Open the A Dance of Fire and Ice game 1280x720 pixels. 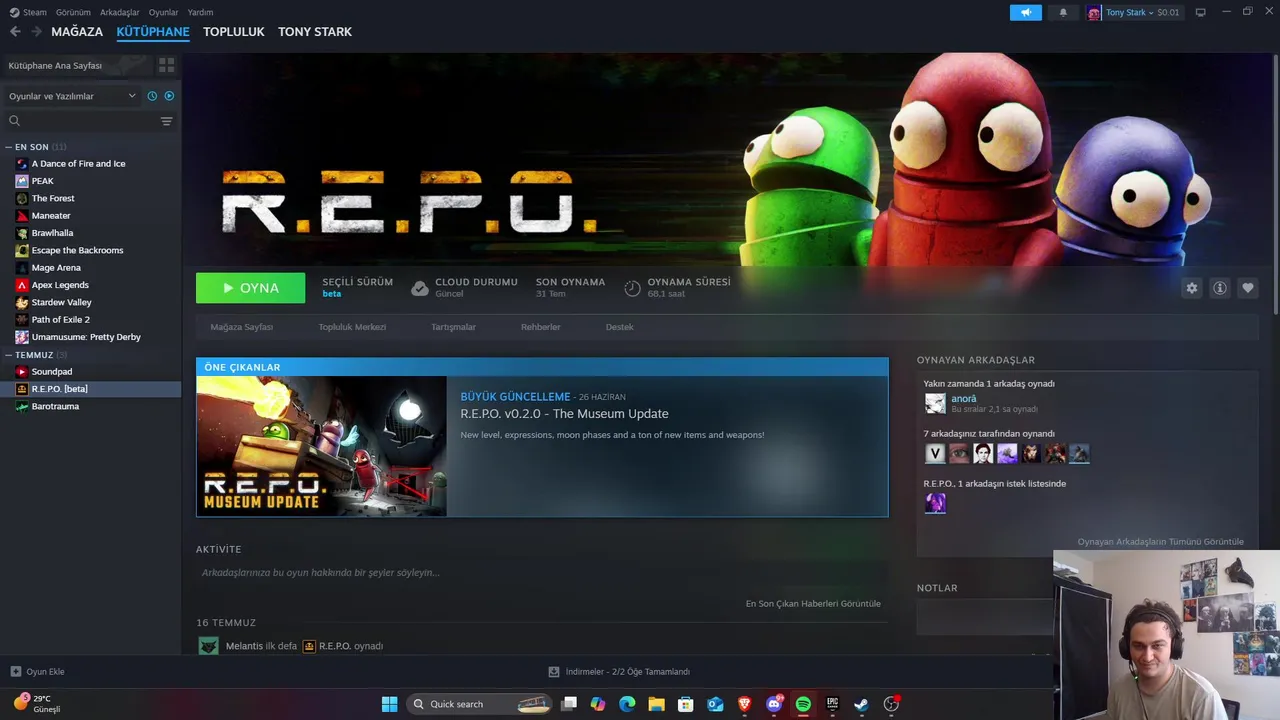[78, 164]
